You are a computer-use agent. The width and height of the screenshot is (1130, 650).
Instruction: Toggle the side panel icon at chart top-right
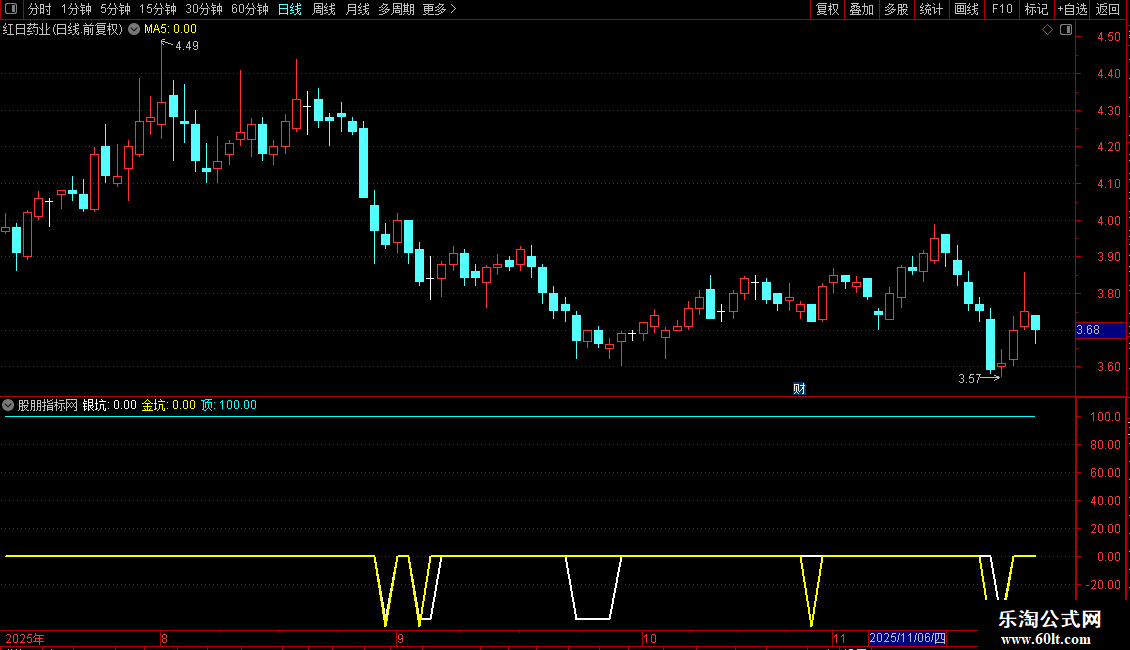tap(1066, 30)
